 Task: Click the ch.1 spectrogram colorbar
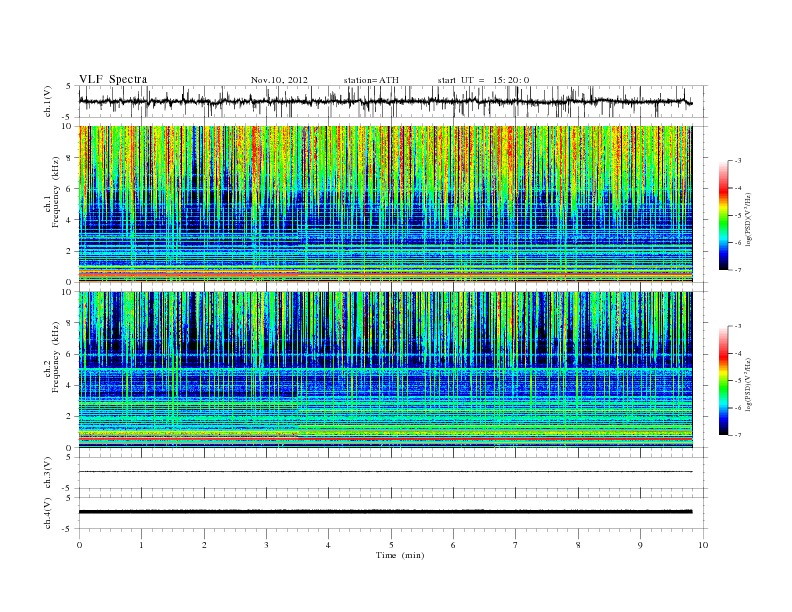coord(723,215)
